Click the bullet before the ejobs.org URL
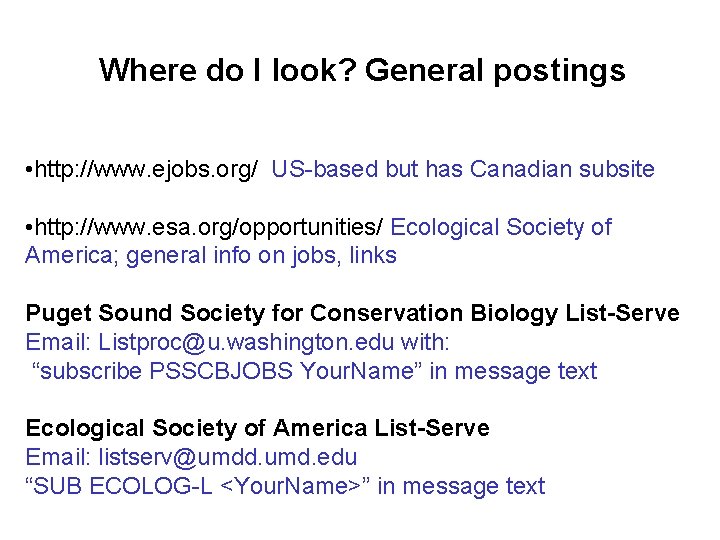Image resolution: width=720 pixels, height=540 pixels. [x=29, y=170]
